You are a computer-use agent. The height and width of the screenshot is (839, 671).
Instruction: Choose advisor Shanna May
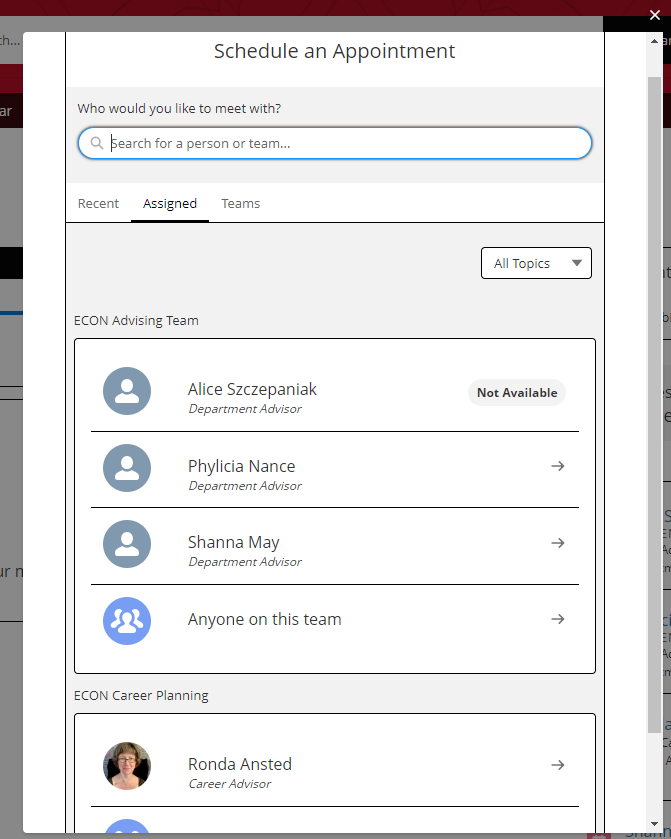coord(233,543)
